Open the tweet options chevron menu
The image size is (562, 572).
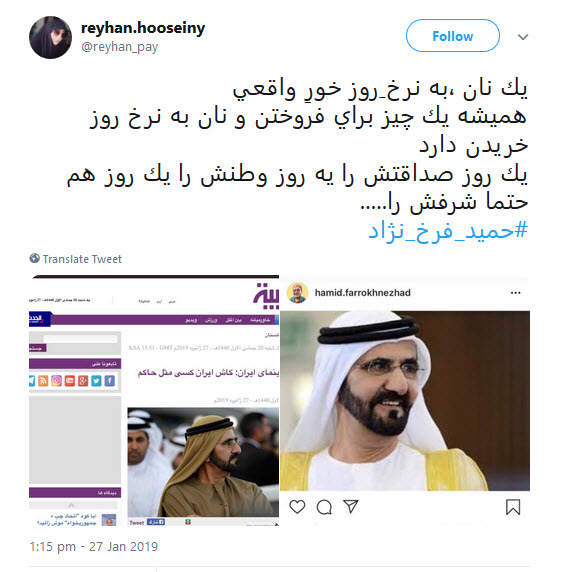tap(523, 37)
